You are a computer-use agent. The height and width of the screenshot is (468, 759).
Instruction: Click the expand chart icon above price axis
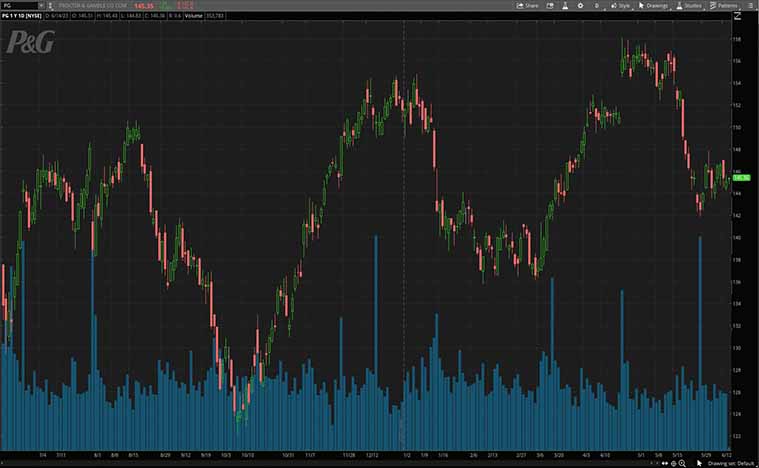(x=738, y=16)
